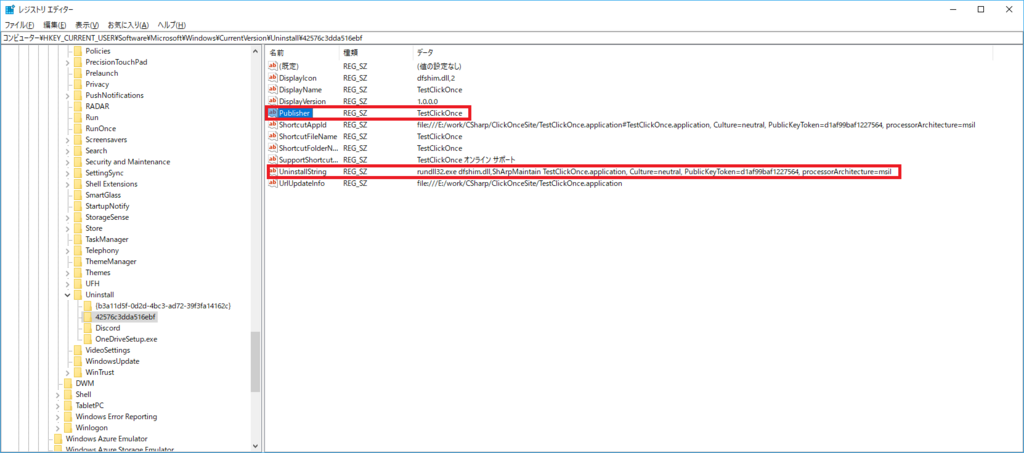Click the UninstallString value icon
Image resolution: width=1024 pixels, height=453 pixels.
(x=273, y=172)
